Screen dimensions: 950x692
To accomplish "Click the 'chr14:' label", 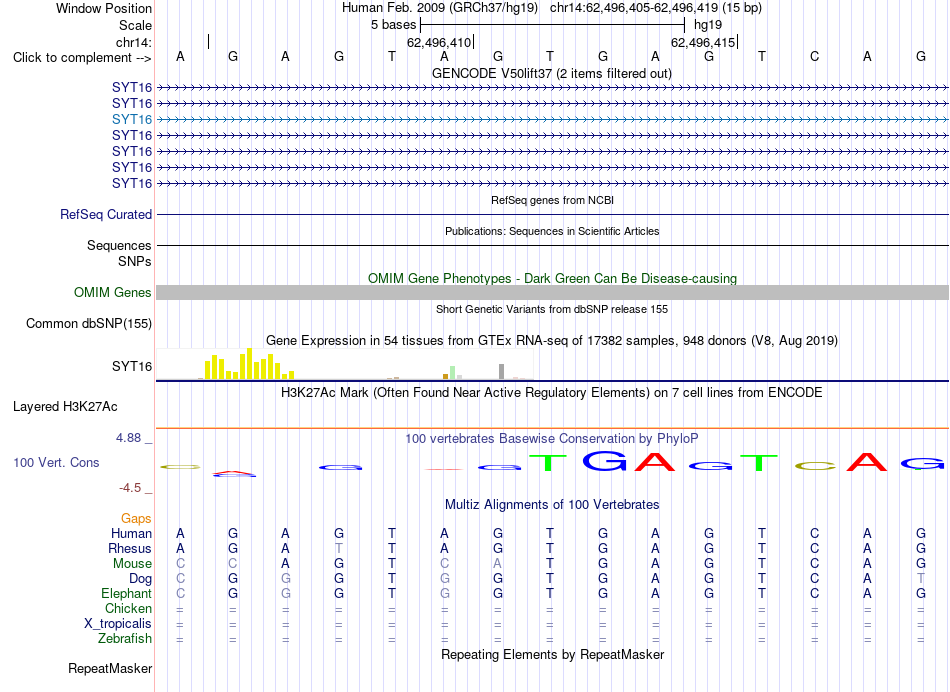I will pos(133,42).
